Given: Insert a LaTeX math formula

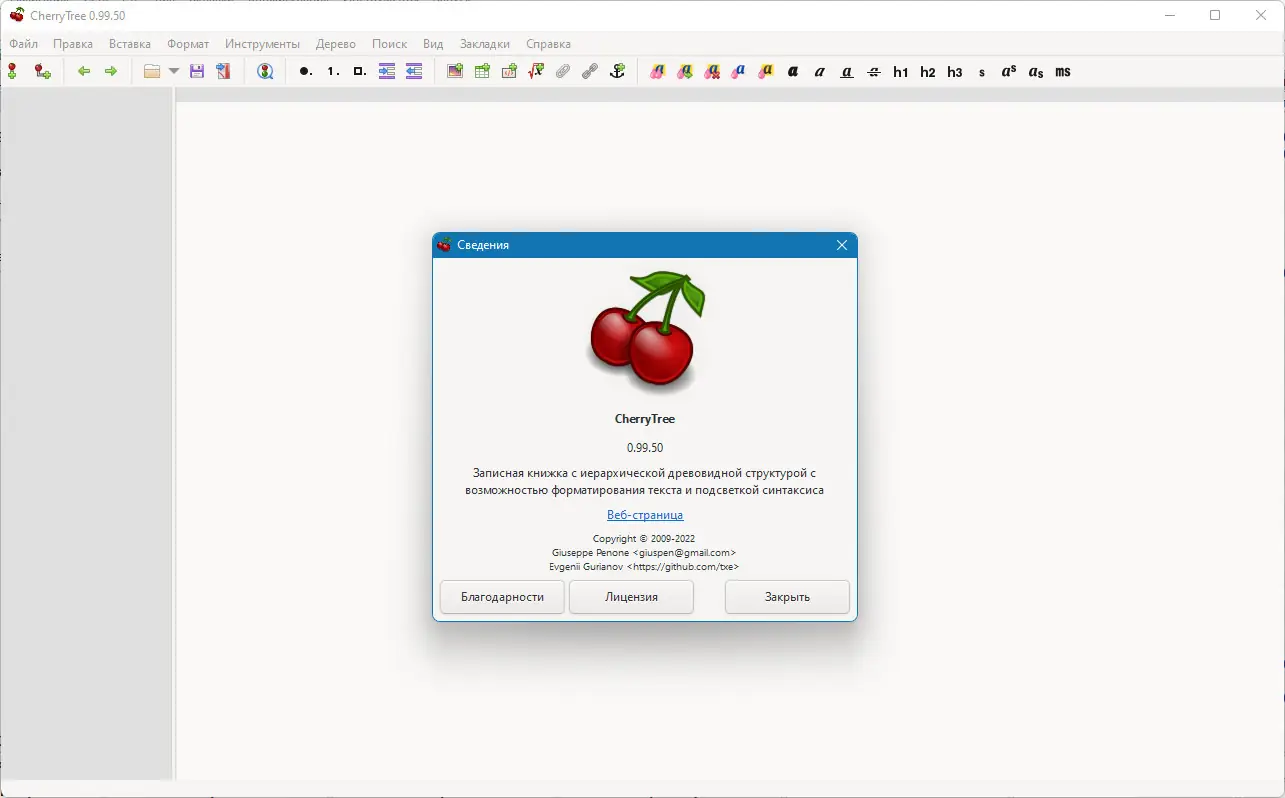Looking at the screenshot, I should point(536,71).
